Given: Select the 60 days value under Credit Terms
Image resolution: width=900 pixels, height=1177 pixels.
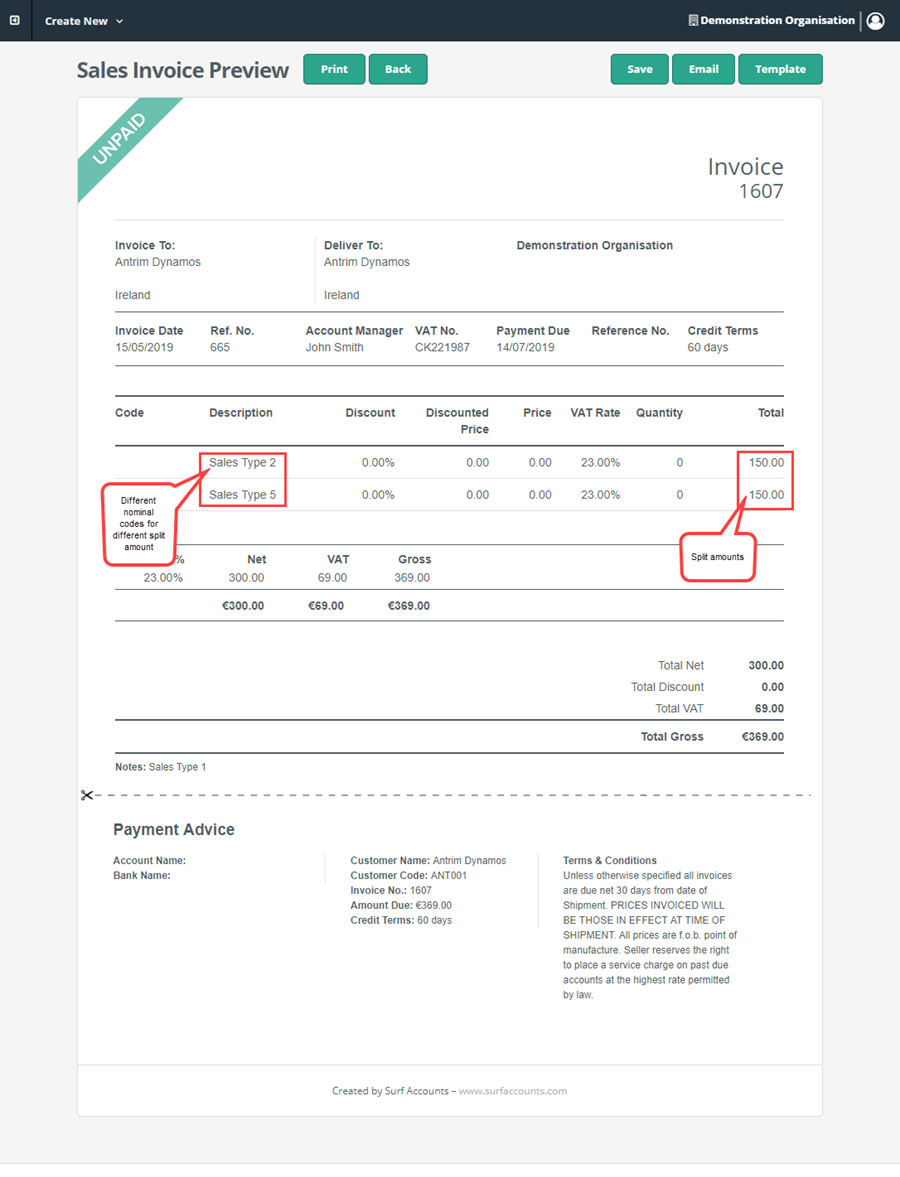Looking at the screenshot, I should click(x=708, y=348).
